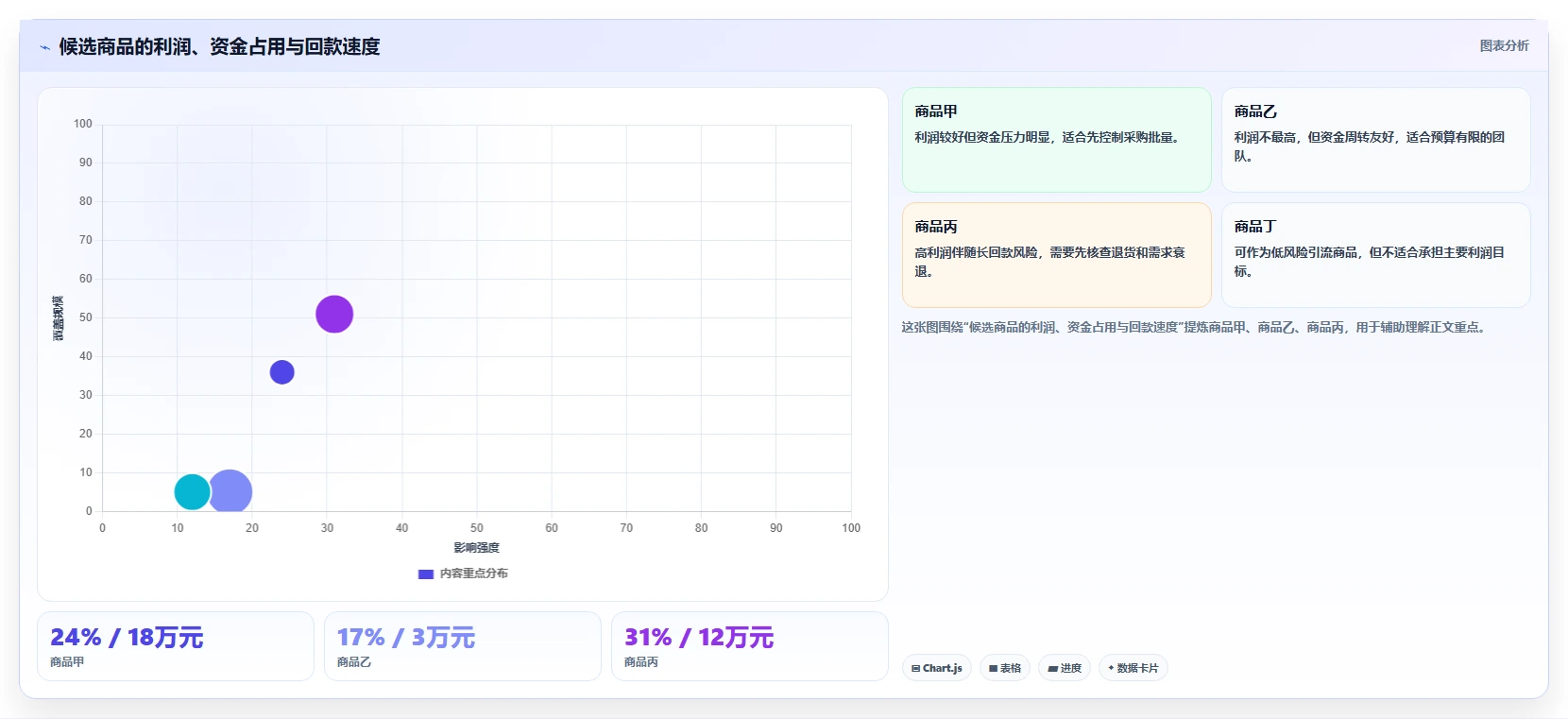Open the orange 商品丙 risk card
The width and height of the screenshot is (1568, 719).
[1056, 255]
